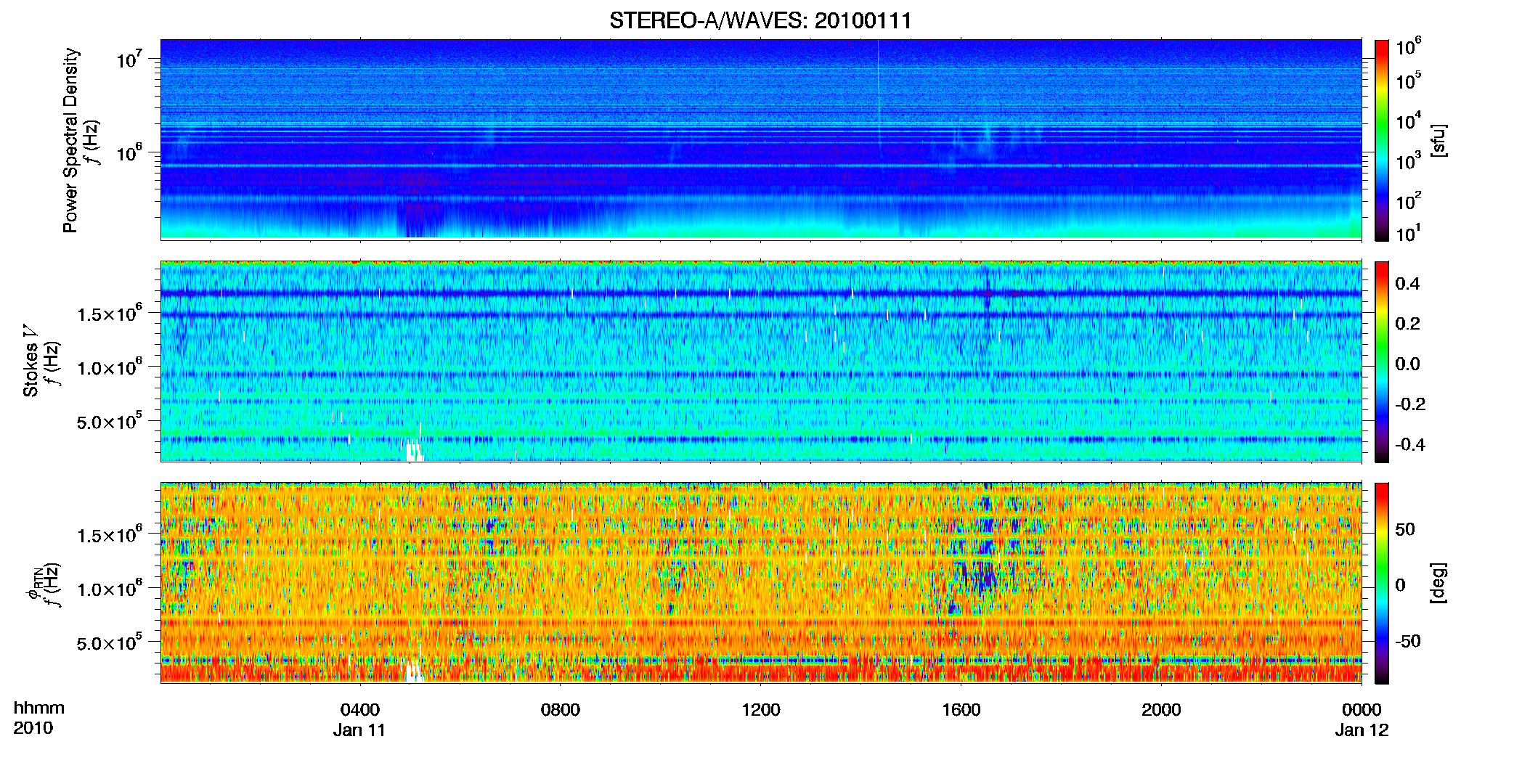Click the 10^4 label on the sfu colorbar
Viewport: 1522px width, 784px height.
coord(1409,121)
